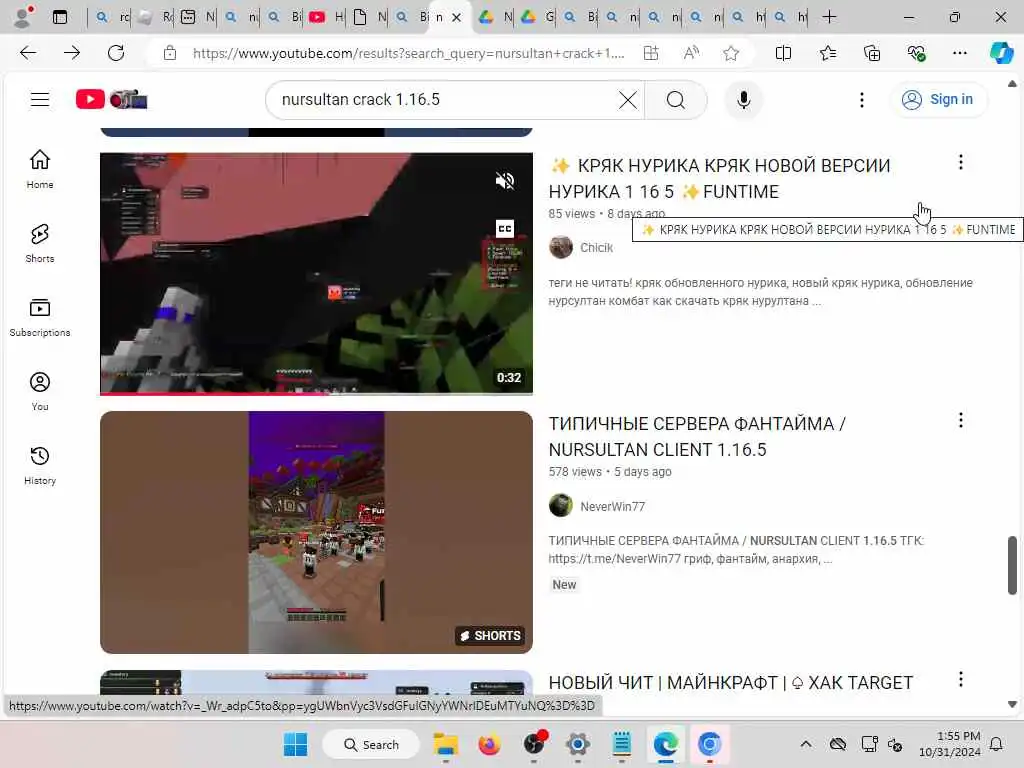Image resolution: width=1024 pixels, height=768 pixels.
Task: Open Shorts in sidebar
Action: 40,243
